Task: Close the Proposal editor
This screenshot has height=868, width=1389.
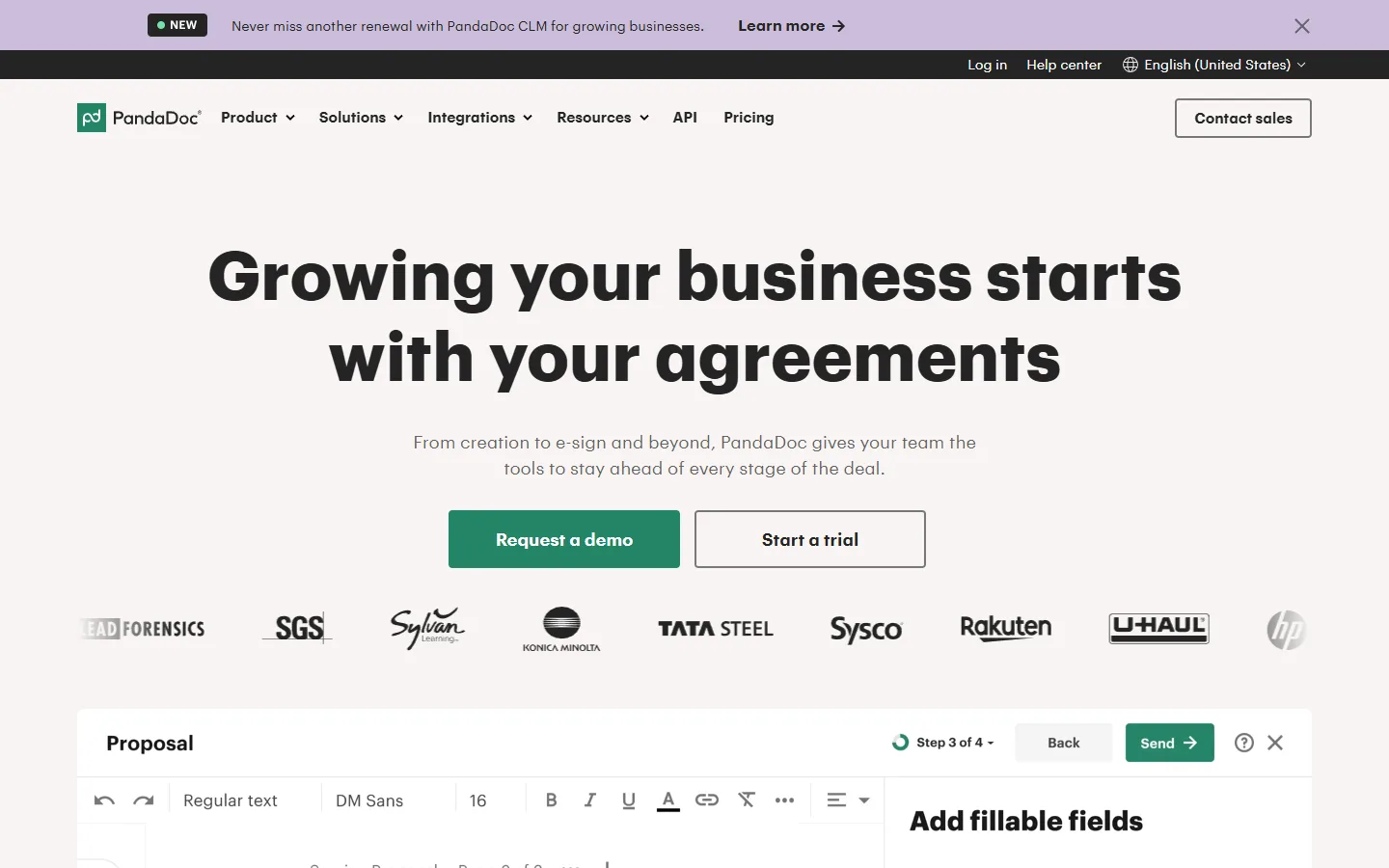Action: point(1275,743)
